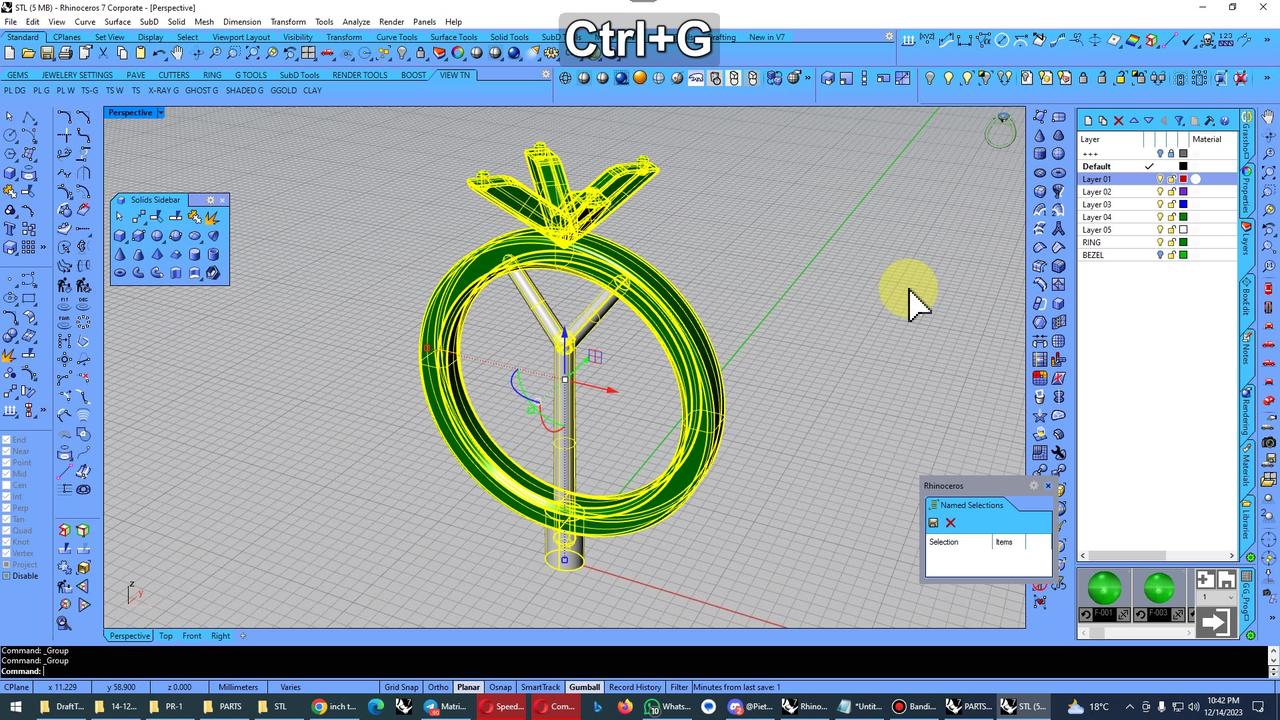Click the CLAY toolbar button
Image resolution: width=1280 pixels, height=720 pixels.
tap(311, 90)
